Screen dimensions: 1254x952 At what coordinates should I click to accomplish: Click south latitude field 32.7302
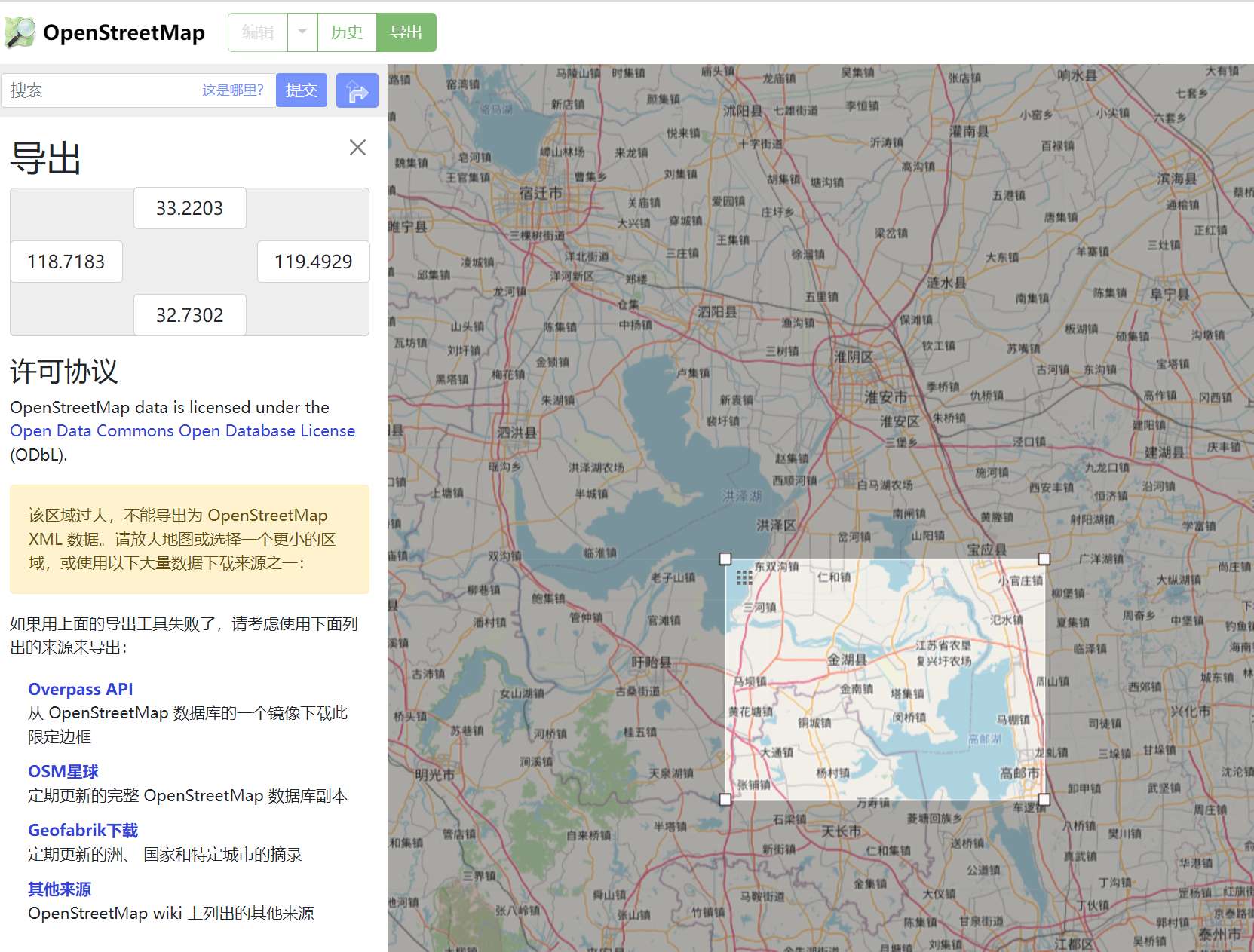tap(190, 315)
